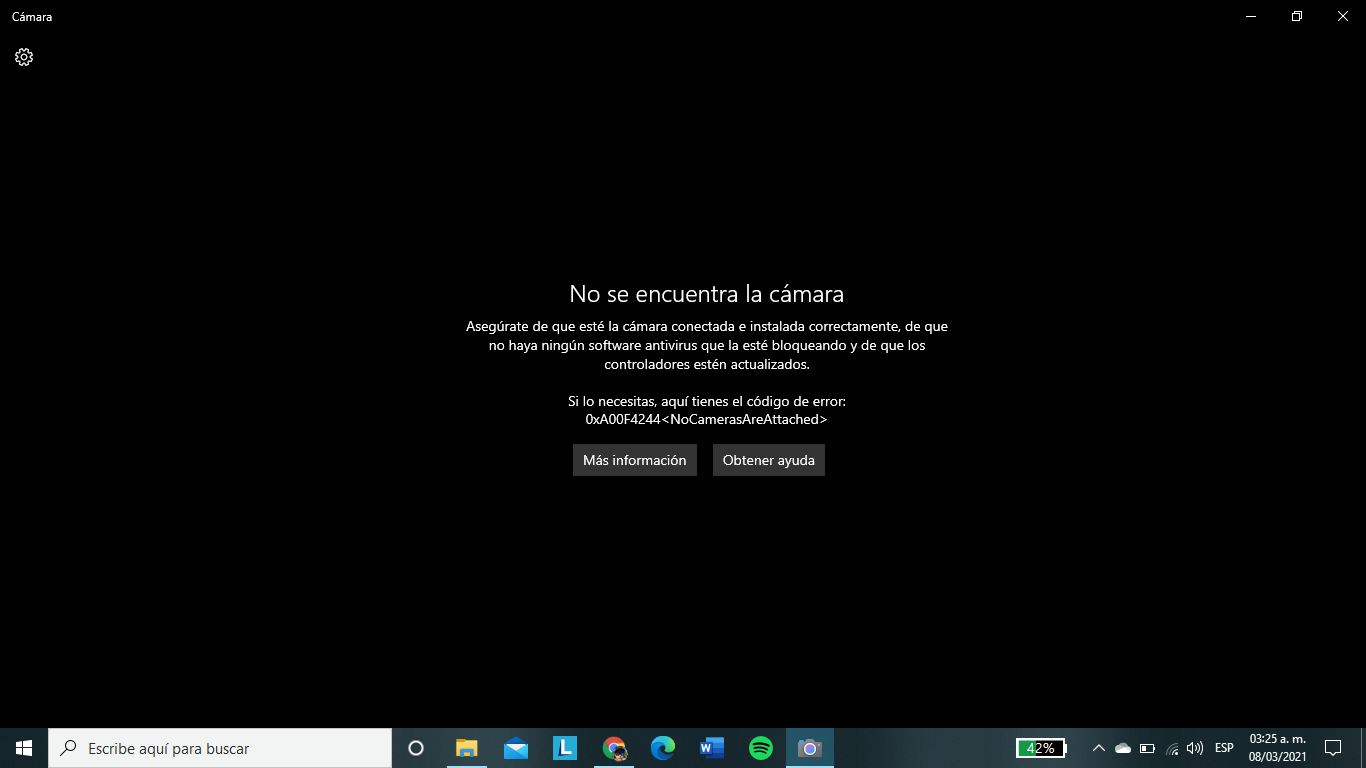Select the Camera app taskbar icon
The height and width of the screenshot is (768, 1366).
pos(810,748)
